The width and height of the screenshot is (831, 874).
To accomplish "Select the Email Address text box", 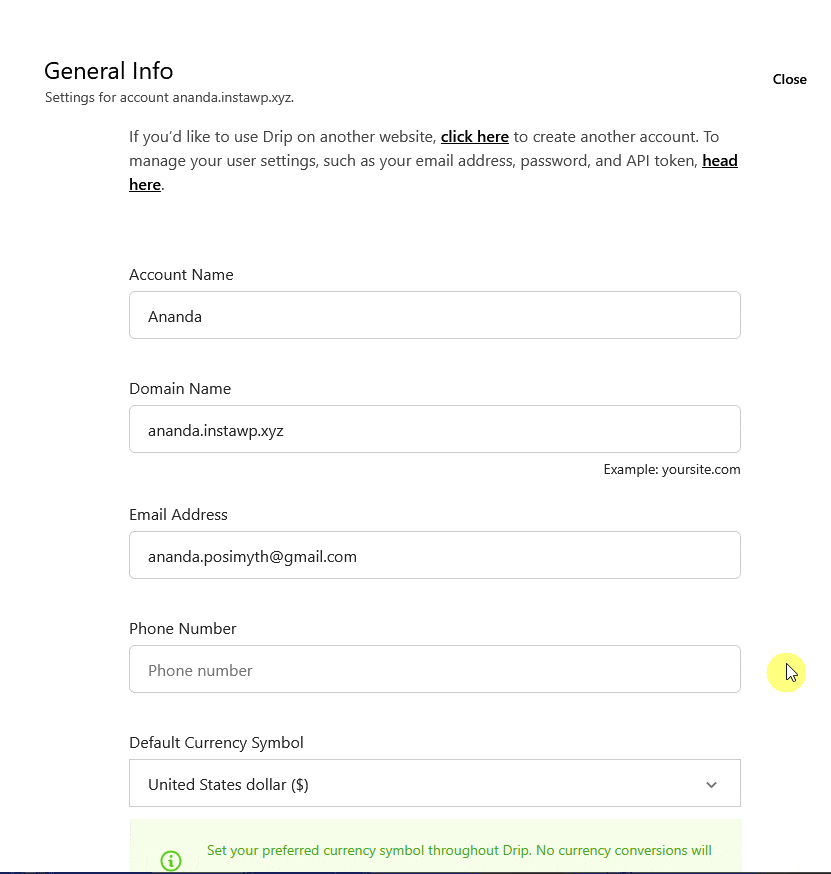I will (x=434, y=555).
